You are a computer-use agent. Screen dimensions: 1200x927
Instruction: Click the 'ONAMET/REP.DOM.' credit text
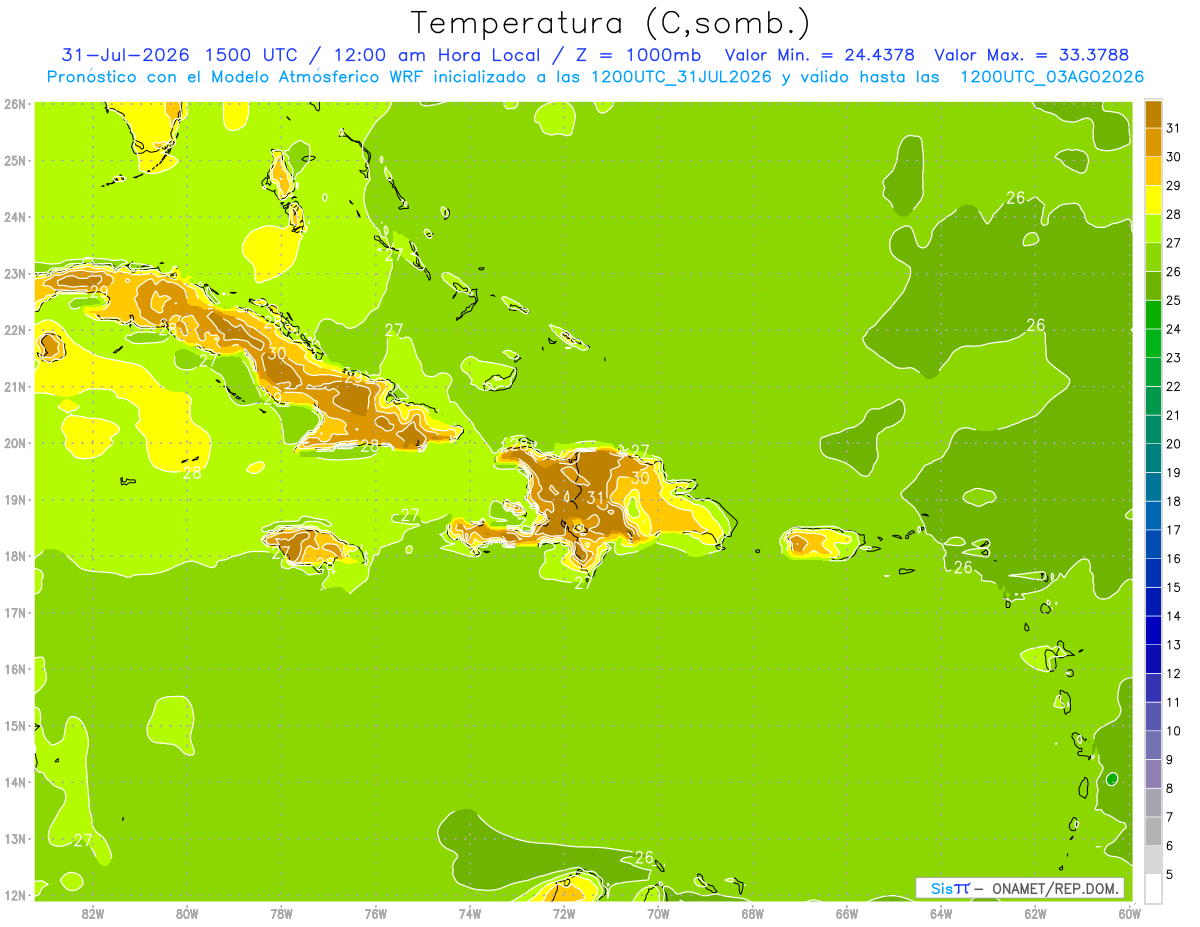pyautogui.click(x=1055, y=888)
